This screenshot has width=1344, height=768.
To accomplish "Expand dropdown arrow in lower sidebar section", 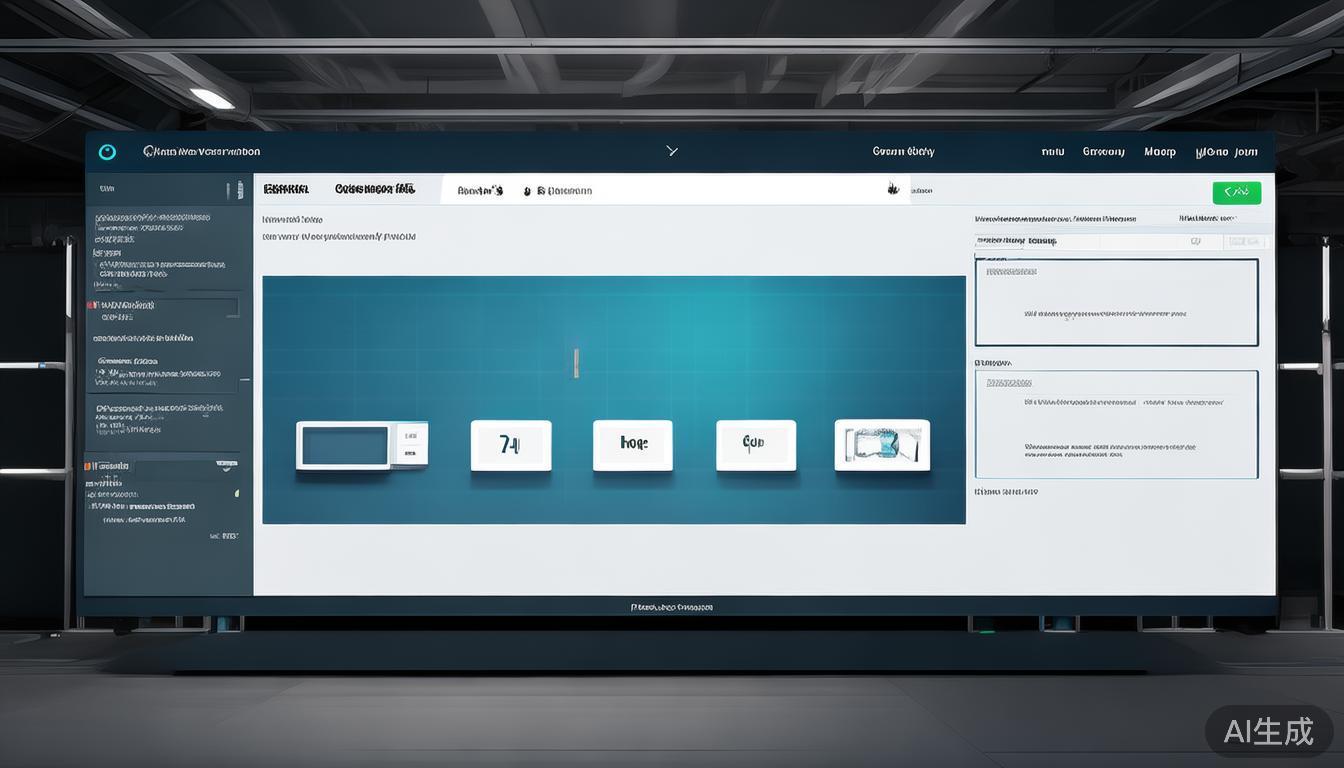I will click(x=224, y=466).
